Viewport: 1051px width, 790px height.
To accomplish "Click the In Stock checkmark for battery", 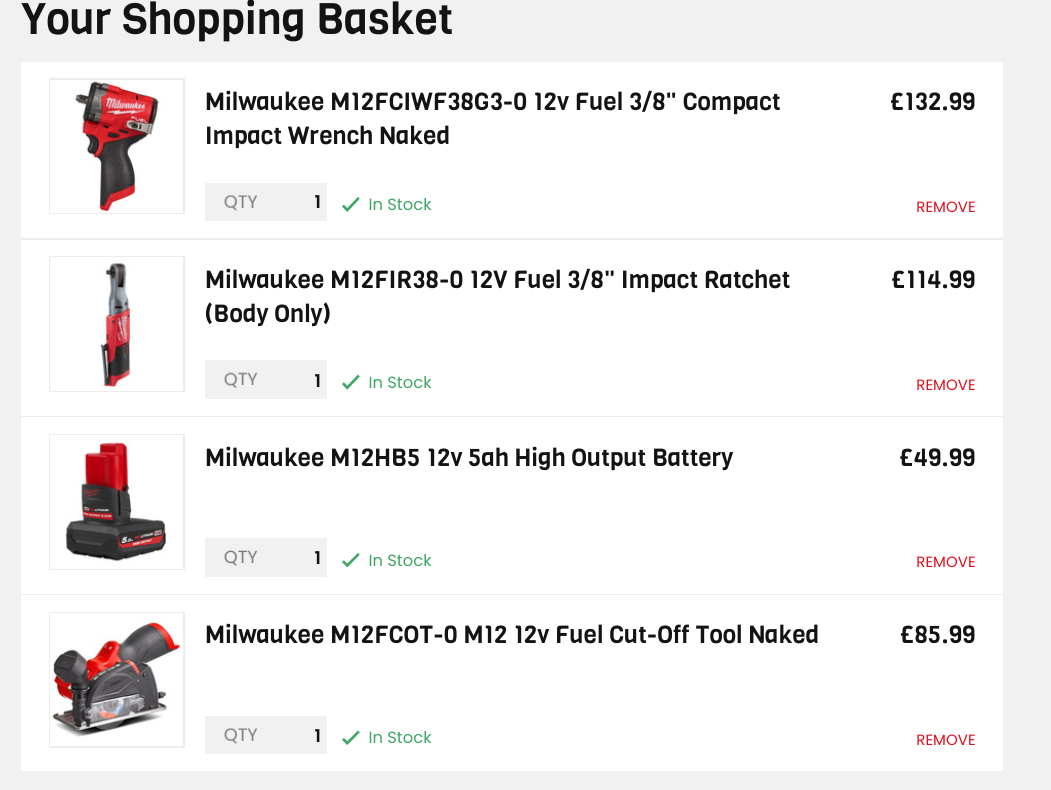I will 351,560.
